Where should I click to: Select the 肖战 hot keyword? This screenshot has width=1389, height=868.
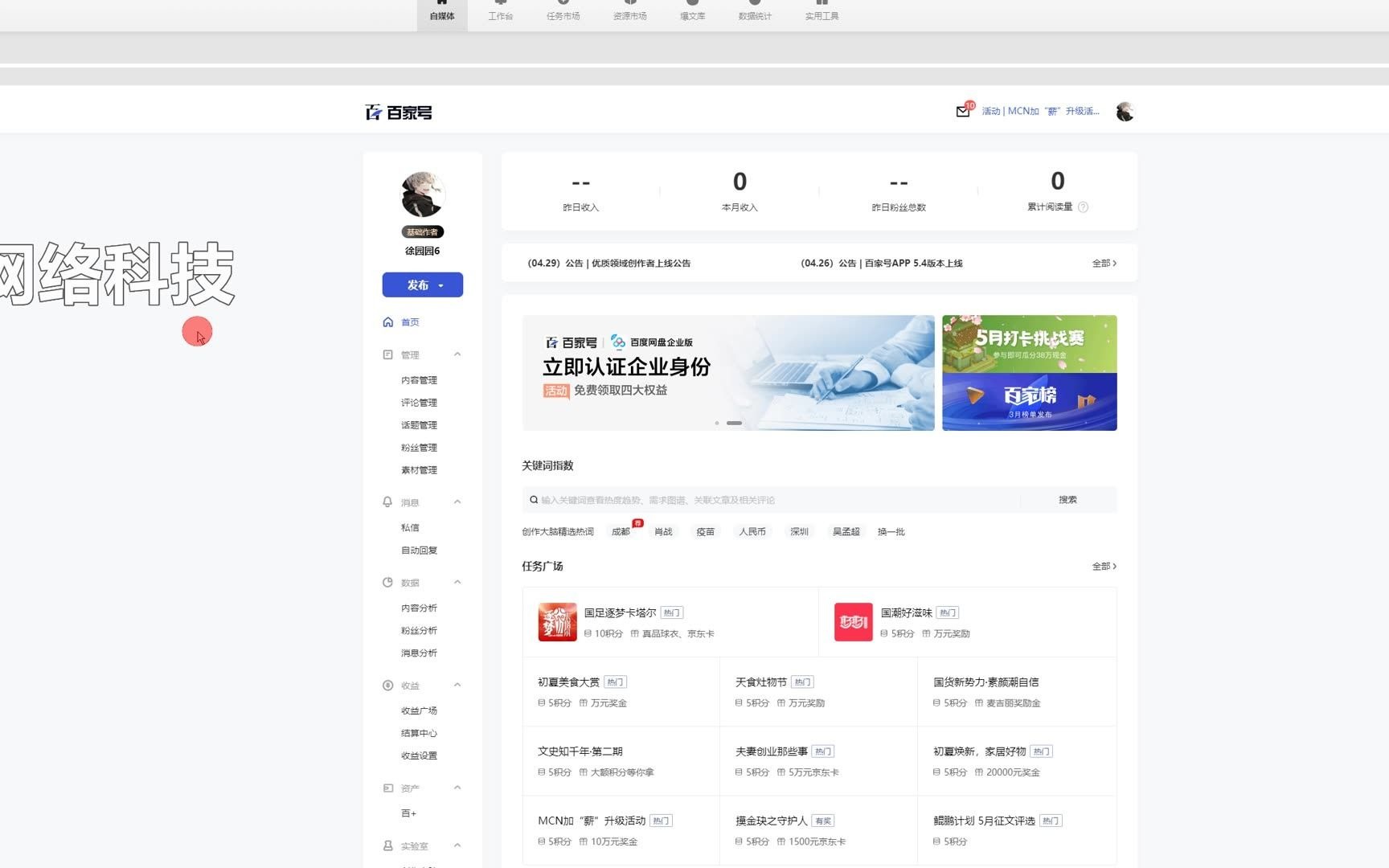coord(663,532)
